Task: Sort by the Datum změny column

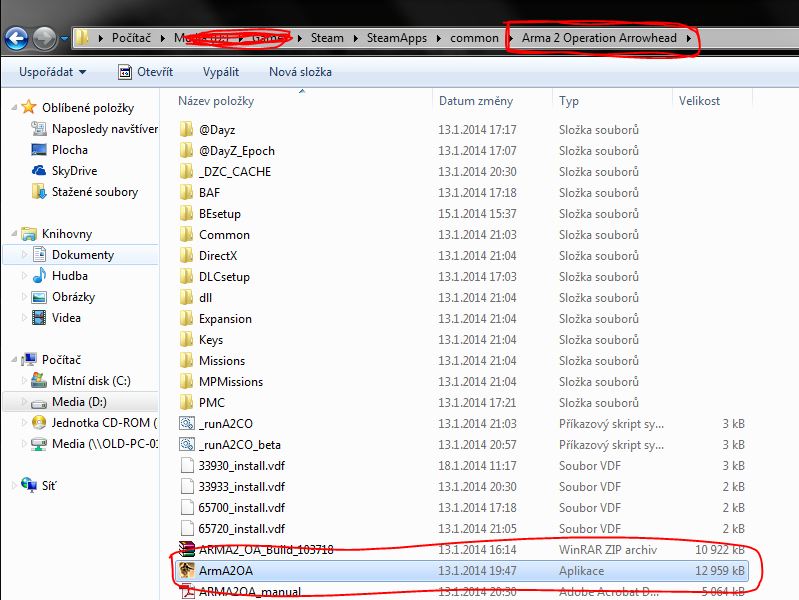Action: (x=492, y=100)
